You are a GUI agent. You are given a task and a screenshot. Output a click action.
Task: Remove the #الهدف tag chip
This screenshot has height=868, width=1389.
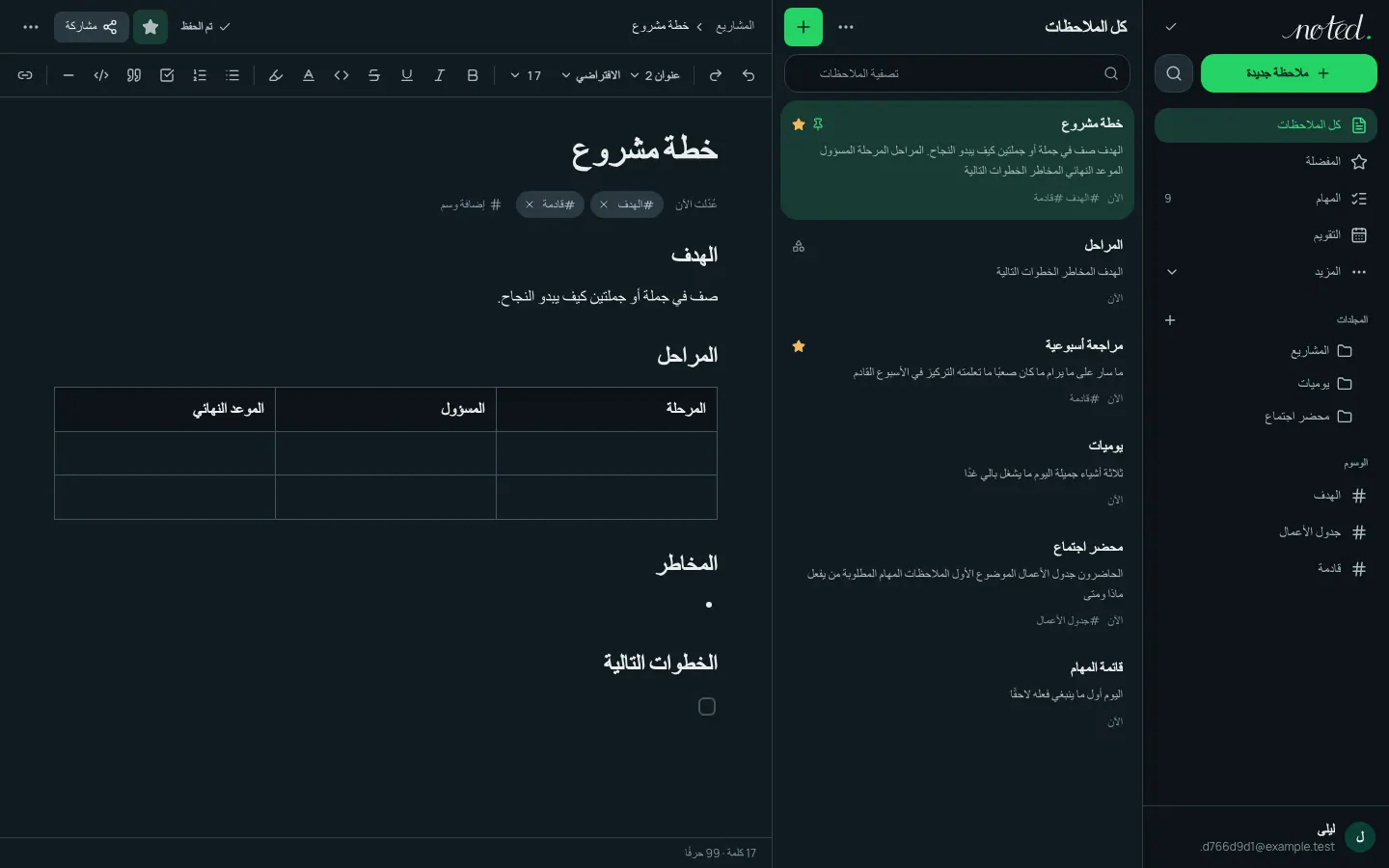pos(604,204)
